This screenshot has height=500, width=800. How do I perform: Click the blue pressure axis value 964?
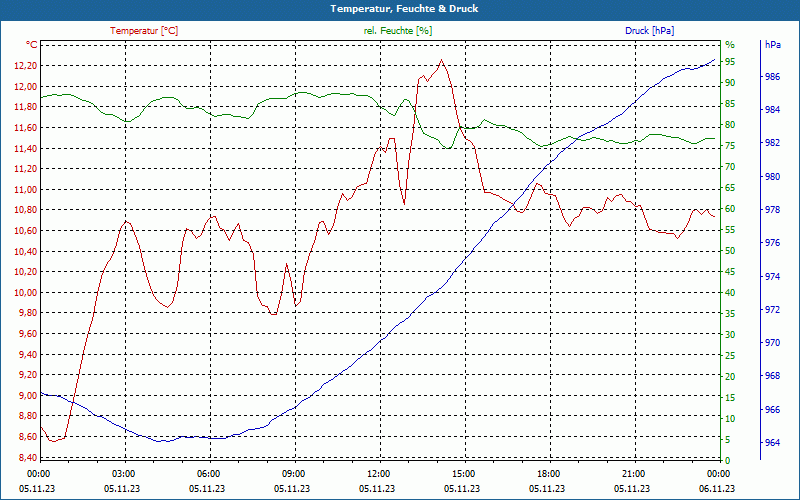click(x=773, y=443)
